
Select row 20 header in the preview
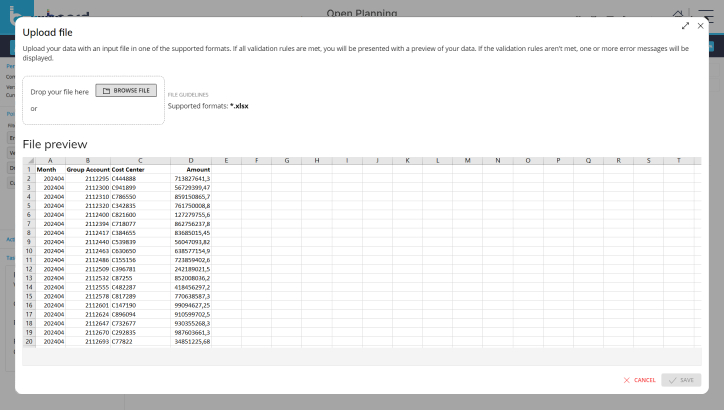coord(29,341)
